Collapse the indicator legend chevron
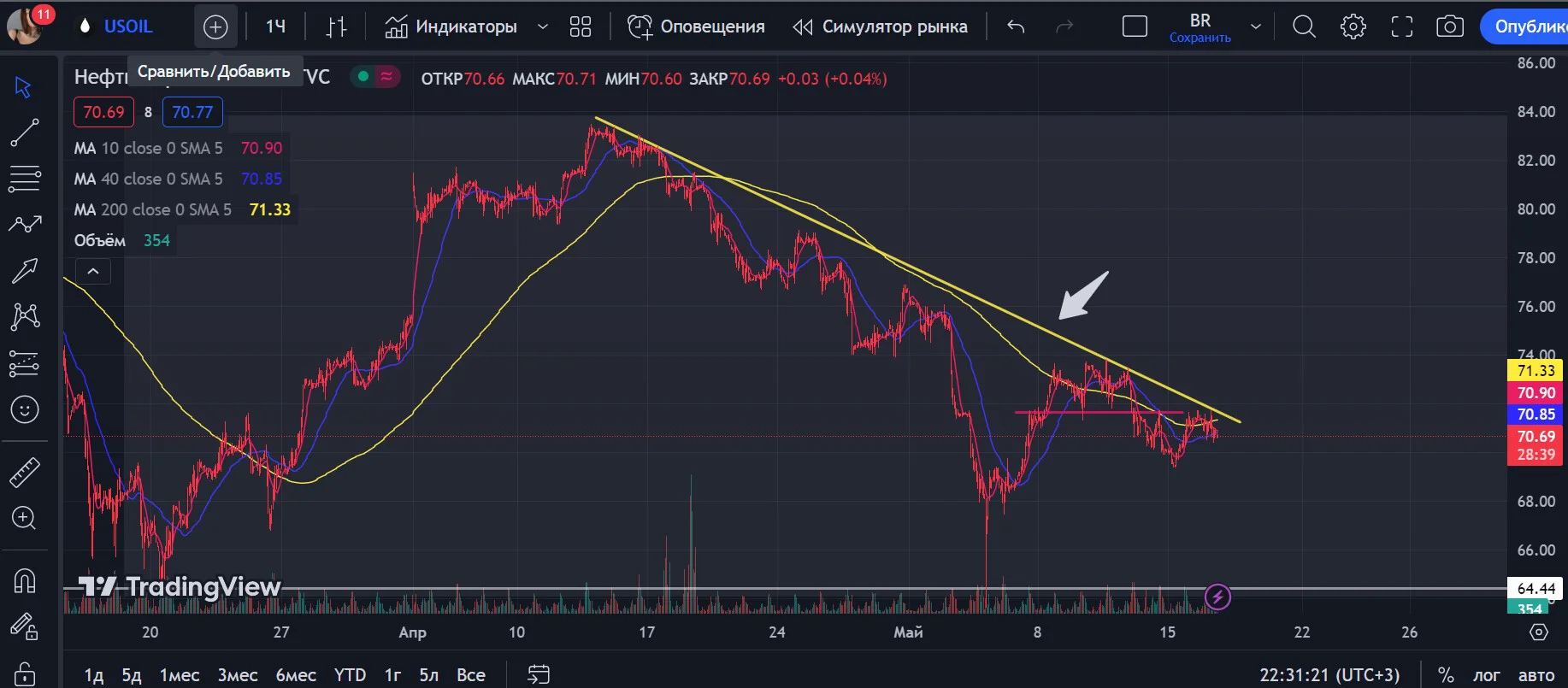This screenshot has height=688, width=1568. (93, 272)
